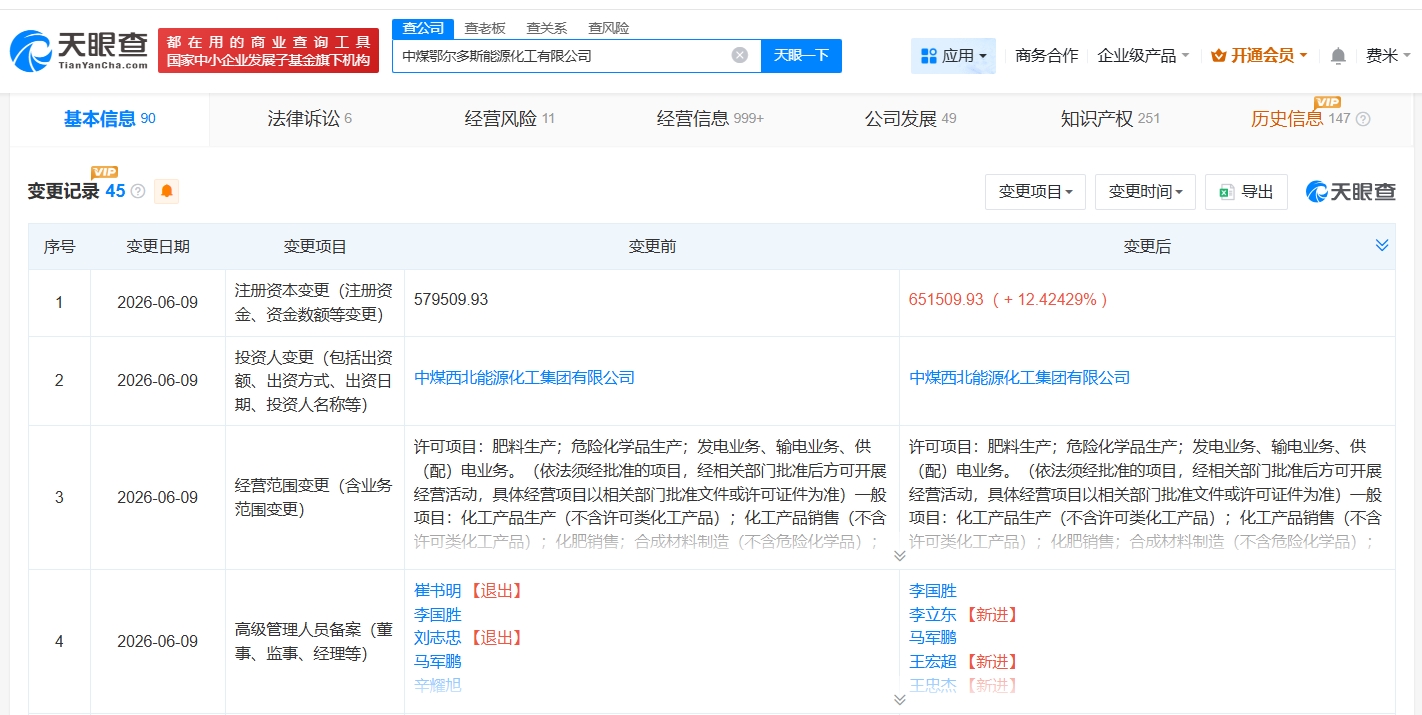
Task: Open 马军鹏 link in 变更前 column
Action: pyautogui.click(x=438, y=661)
